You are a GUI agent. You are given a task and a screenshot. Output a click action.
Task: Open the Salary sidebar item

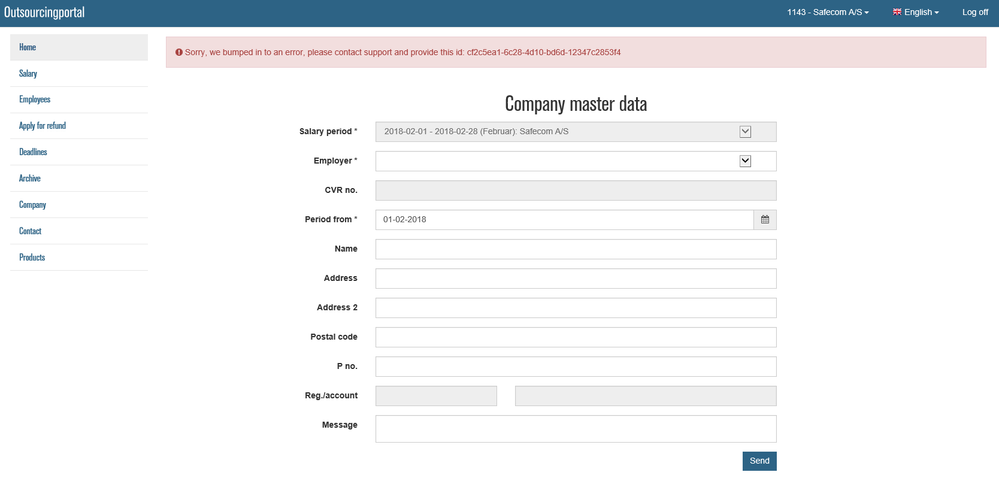[x=79, y=73]
